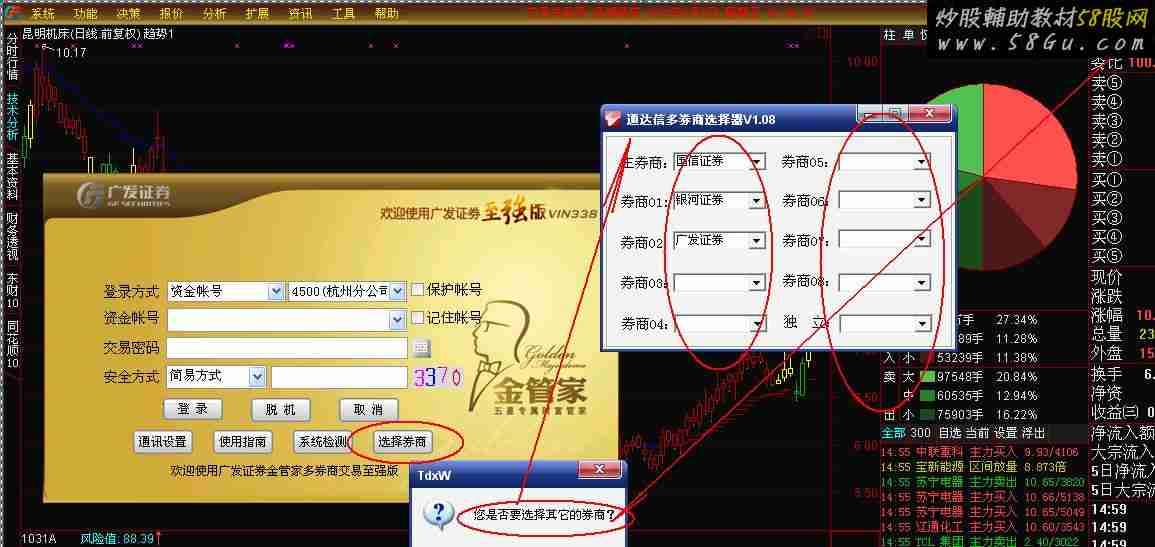
Task: Switch to 东财10 sidebar tab
Action: (13, 291)
